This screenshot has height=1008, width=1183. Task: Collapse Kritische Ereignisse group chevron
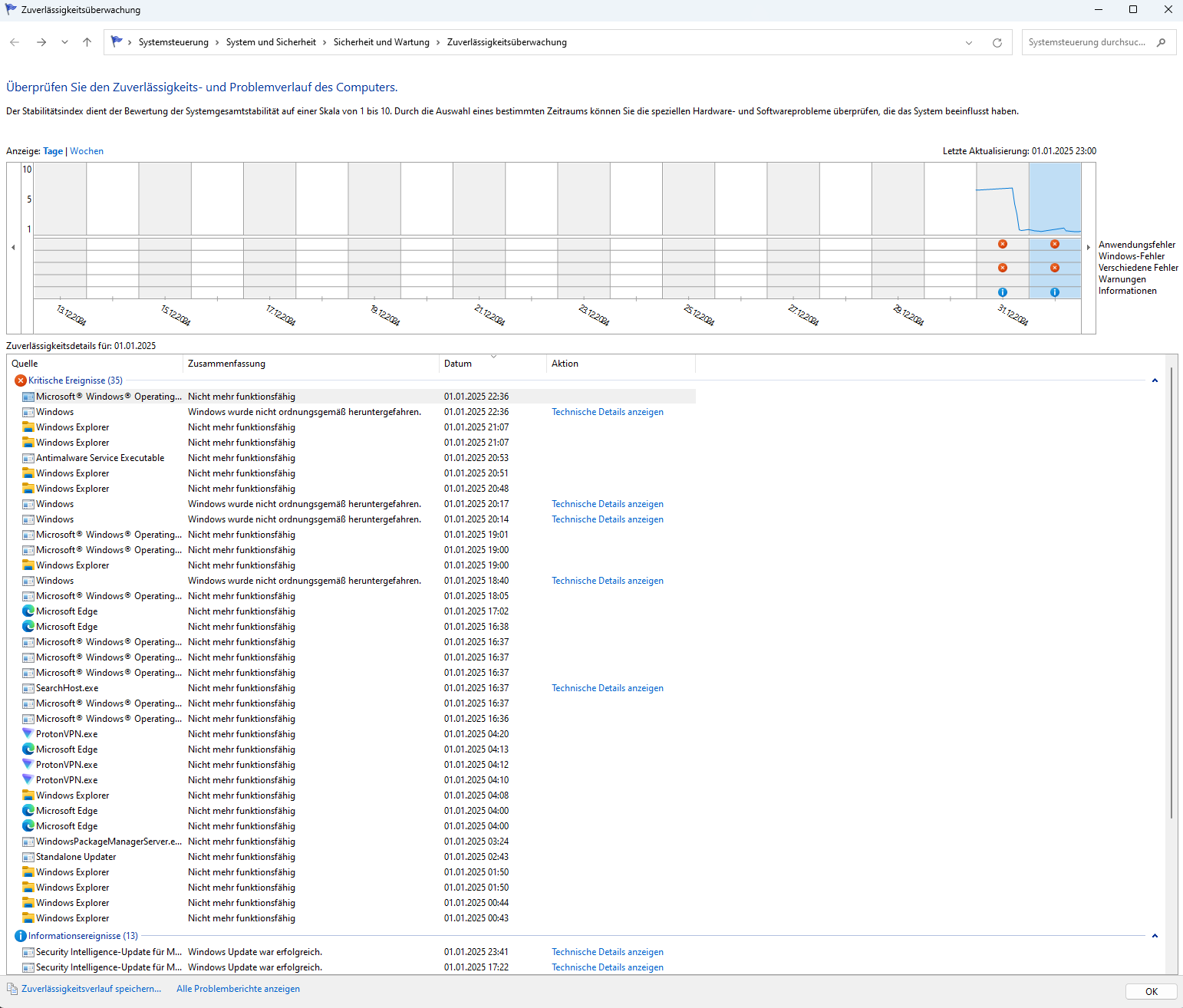pos(1155,380)
